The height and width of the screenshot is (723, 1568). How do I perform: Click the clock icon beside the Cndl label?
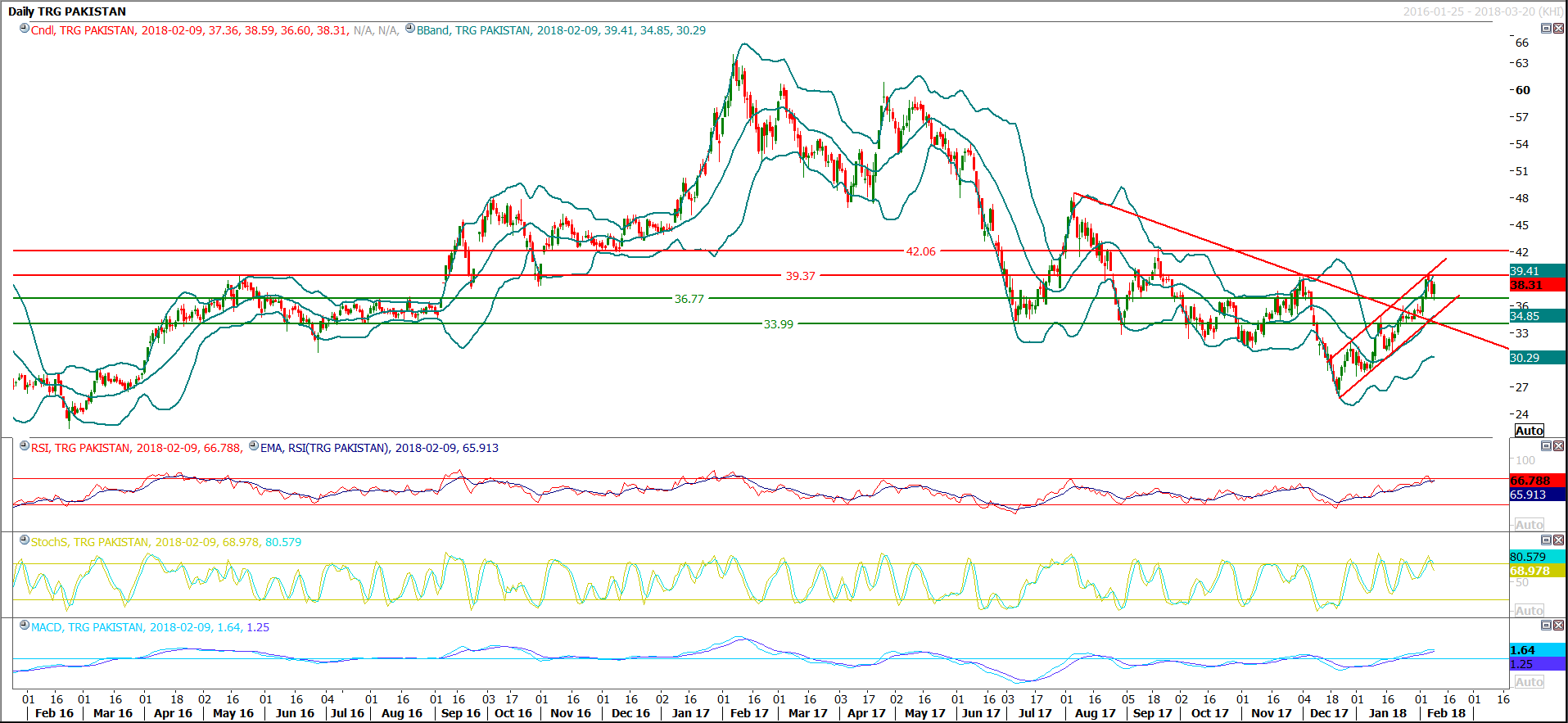coord(25,29)
